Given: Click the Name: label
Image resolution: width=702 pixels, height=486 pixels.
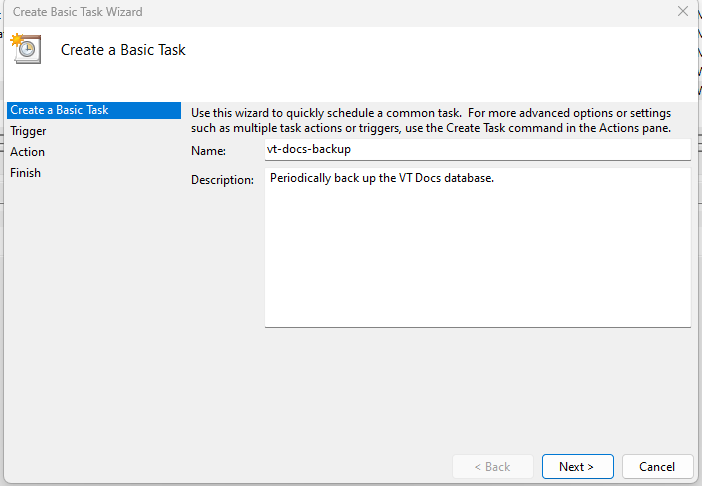Looking at the screenshot, I should (208, 151).
